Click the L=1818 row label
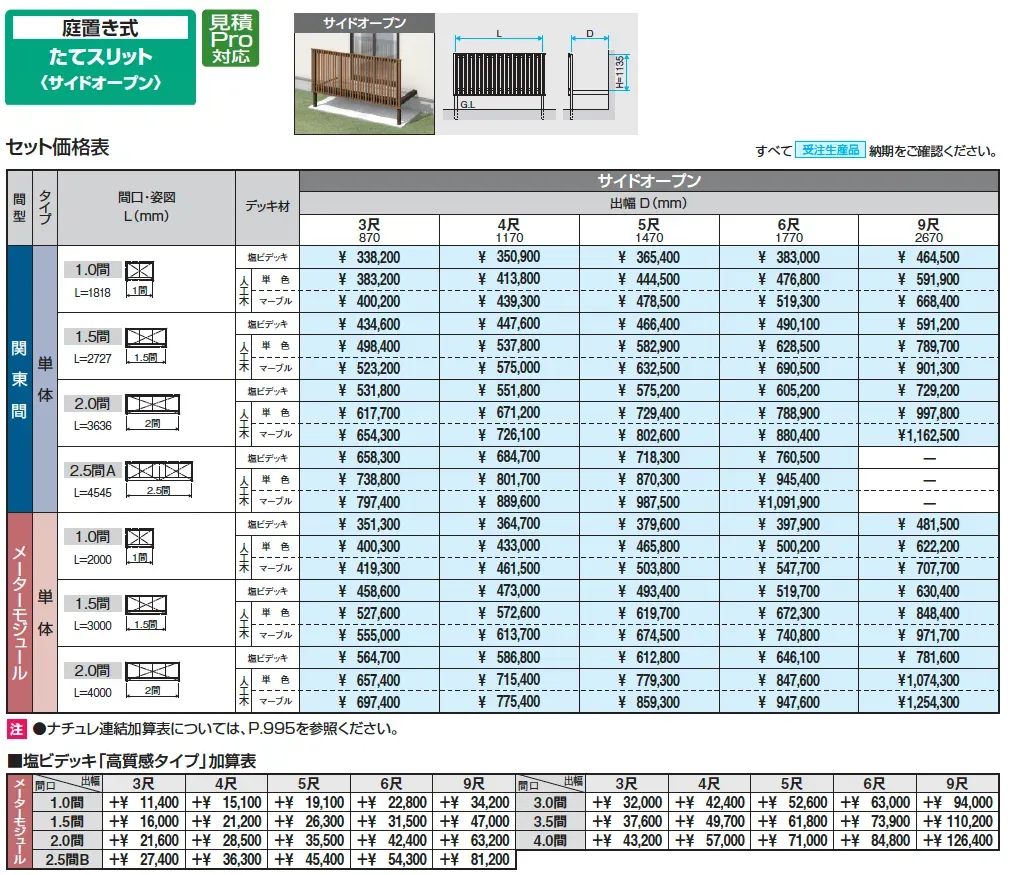Viewport: 1010px width, 875px height. tap(93, 293)
